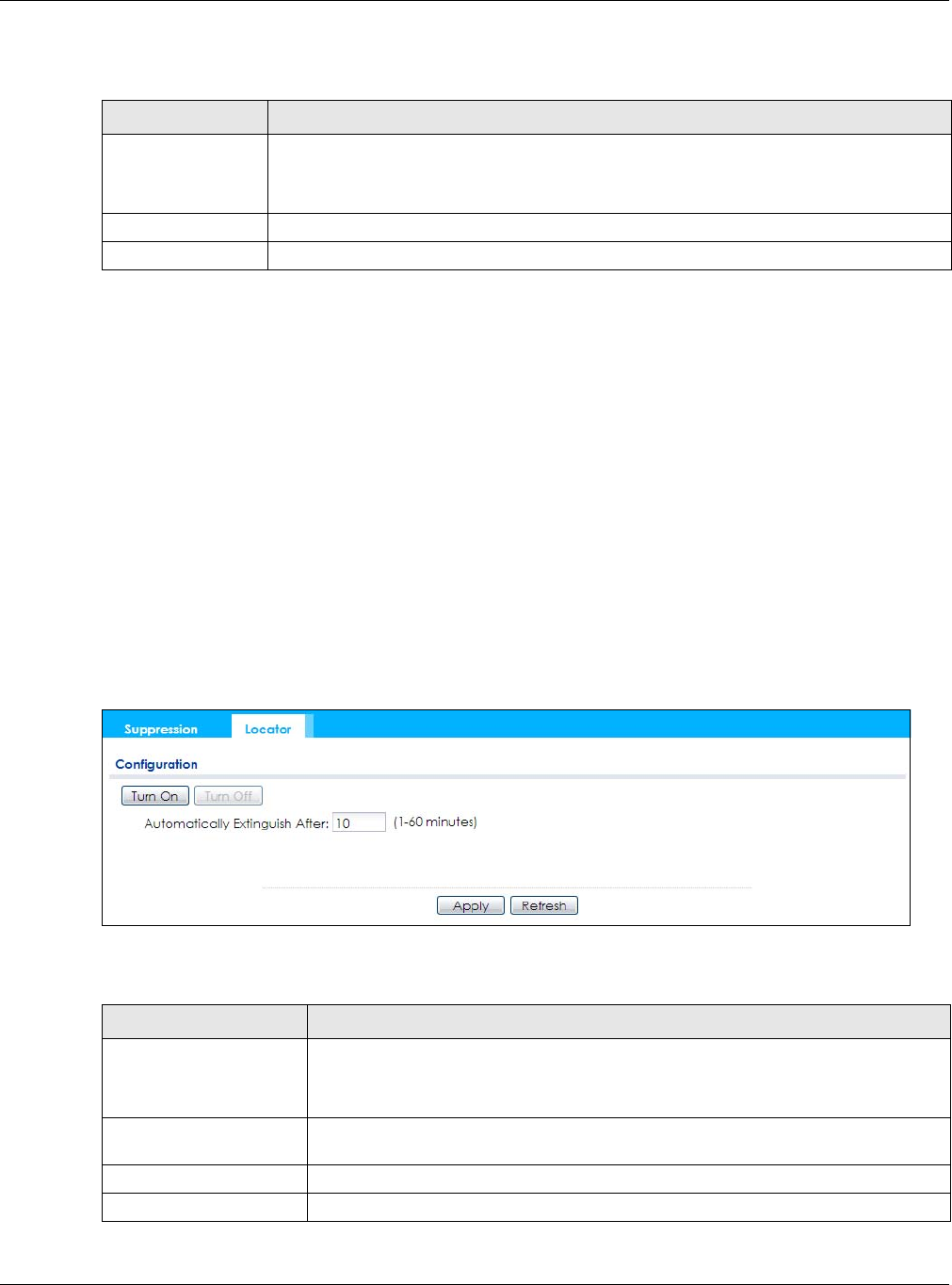Select the Locator tab

tap(268, 727)
